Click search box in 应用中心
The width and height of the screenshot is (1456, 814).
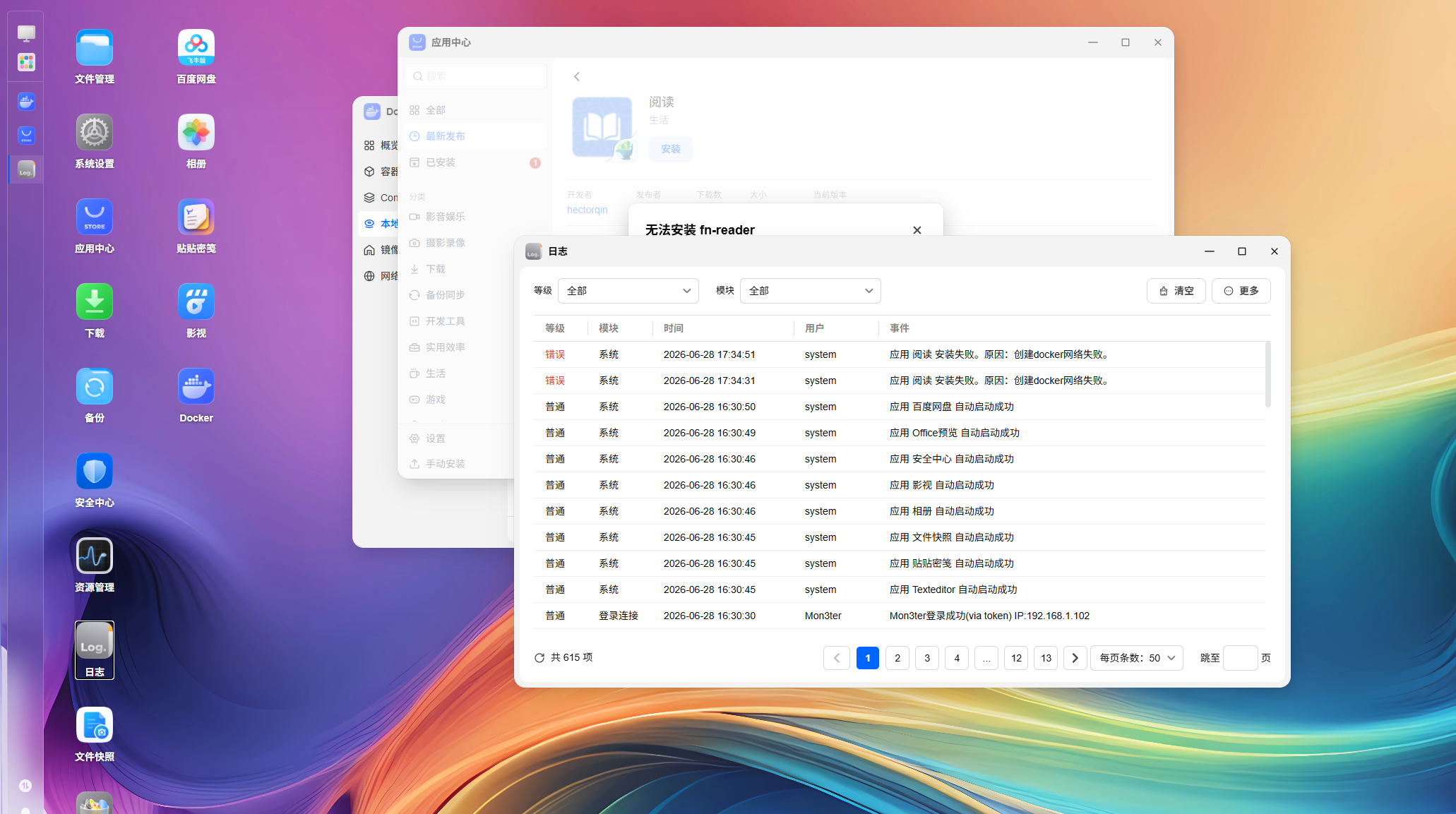pyautogui.click(x=476, y=76)
